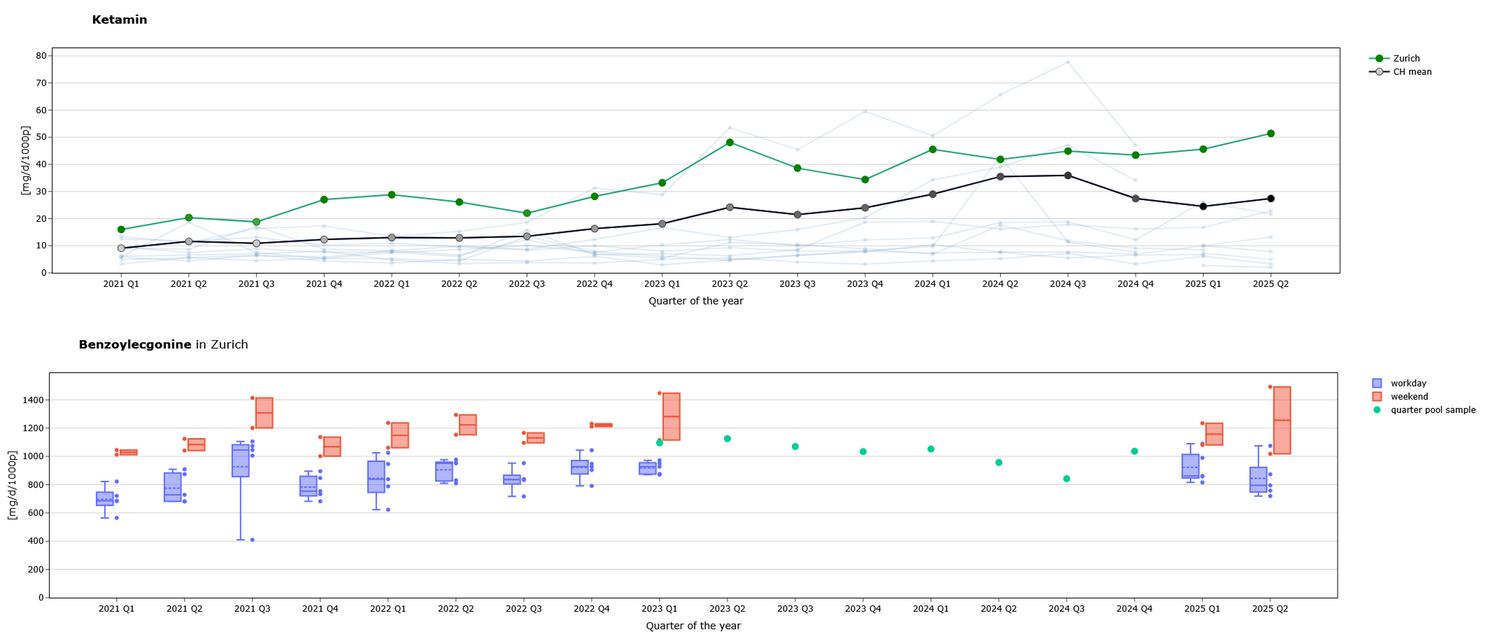The image size is (1500, 639).
Task: Select the blue workday box for 2021 Q3
Action: (x=241, y=460)
